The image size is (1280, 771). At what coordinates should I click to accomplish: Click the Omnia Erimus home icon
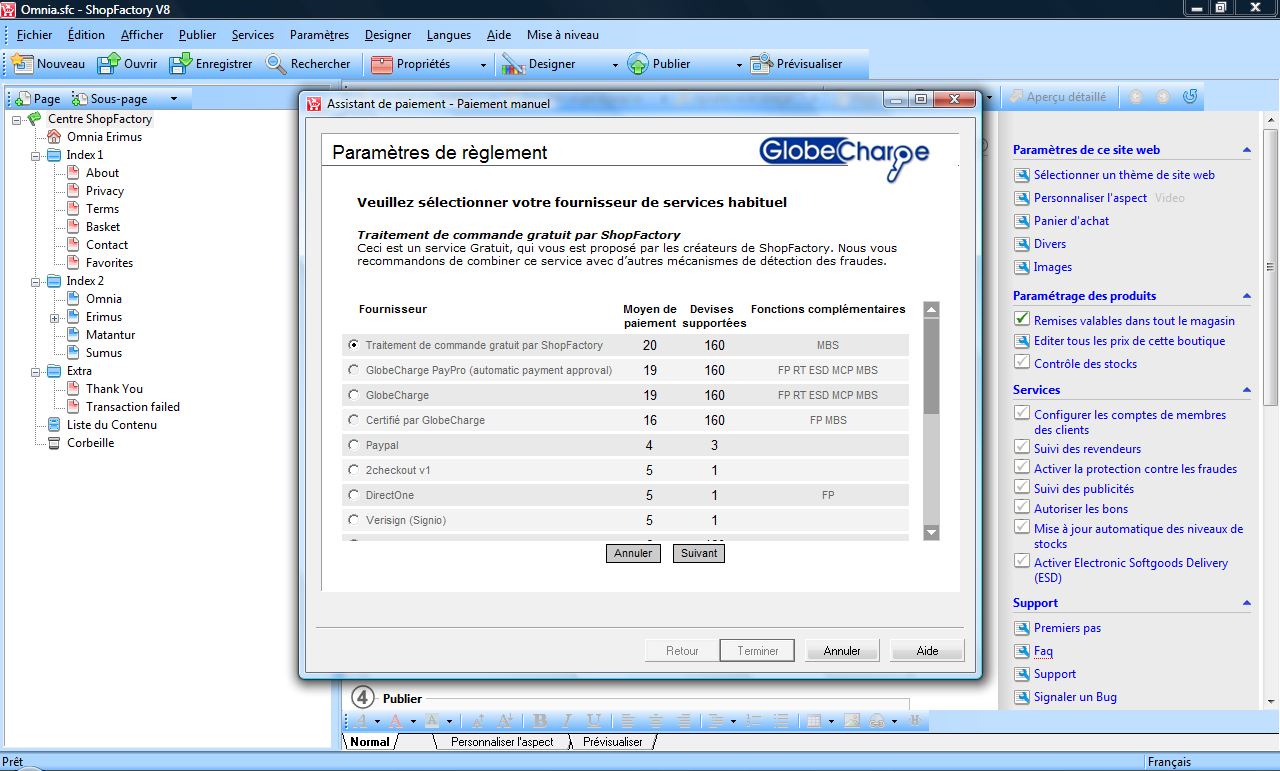pyautogui.click(x=54, y=137)
